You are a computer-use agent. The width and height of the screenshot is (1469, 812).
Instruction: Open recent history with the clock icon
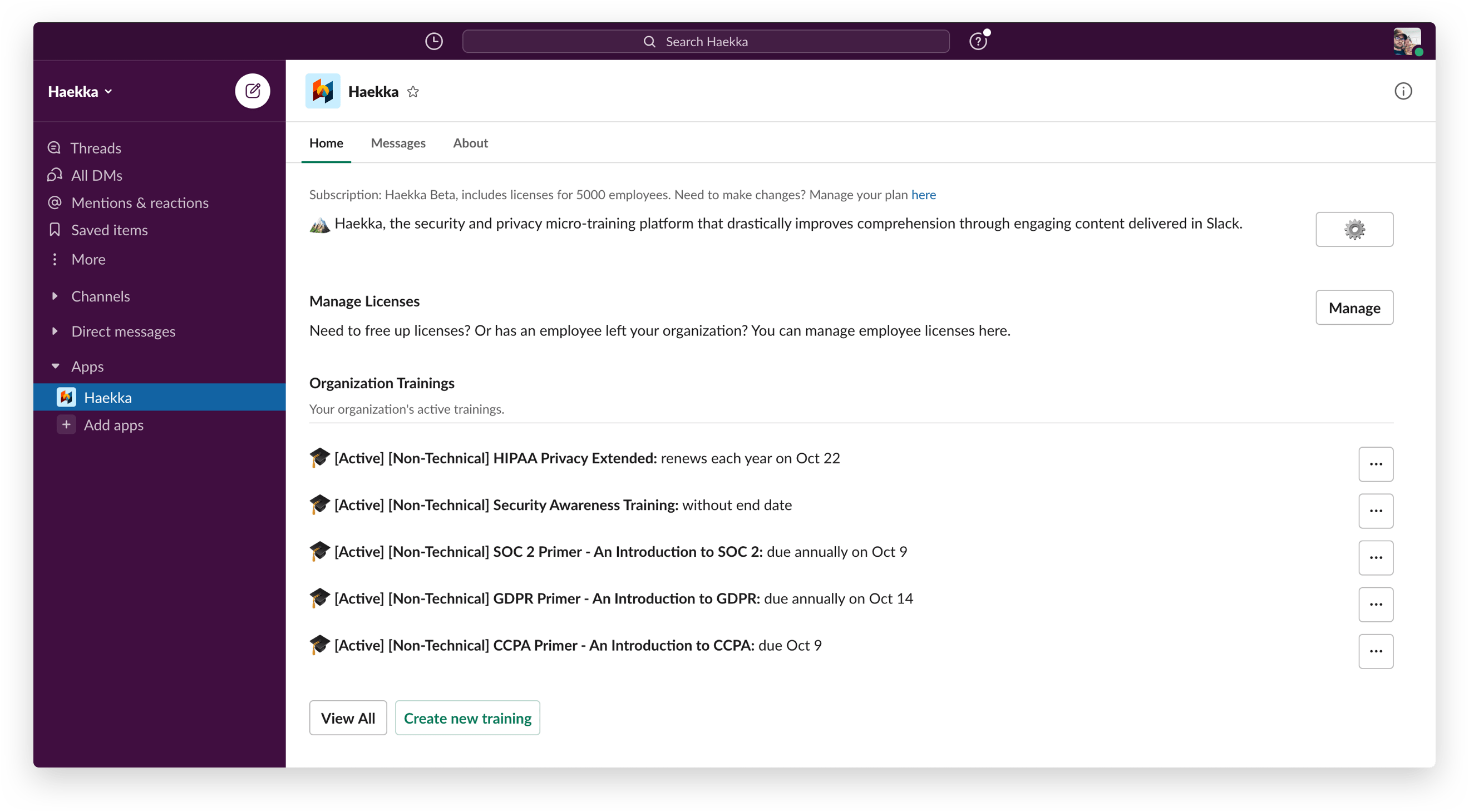433,41
